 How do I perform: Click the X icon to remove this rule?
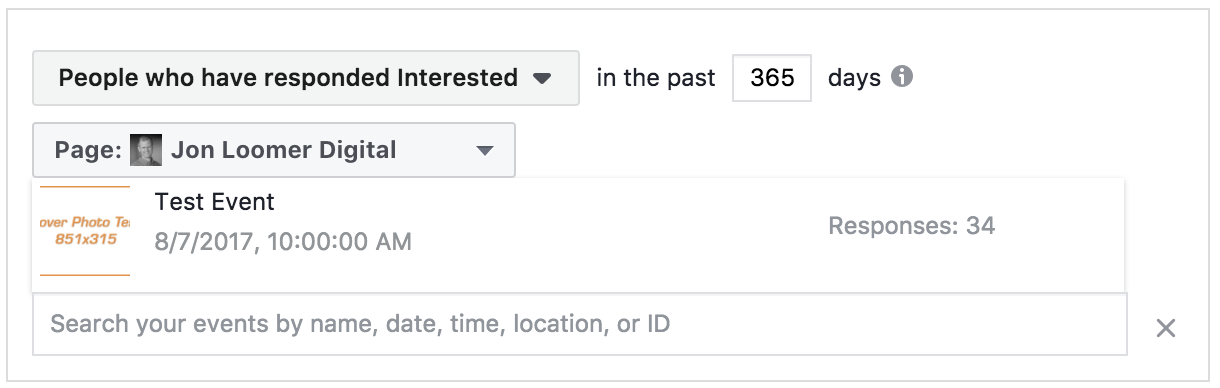point(1165,328)
